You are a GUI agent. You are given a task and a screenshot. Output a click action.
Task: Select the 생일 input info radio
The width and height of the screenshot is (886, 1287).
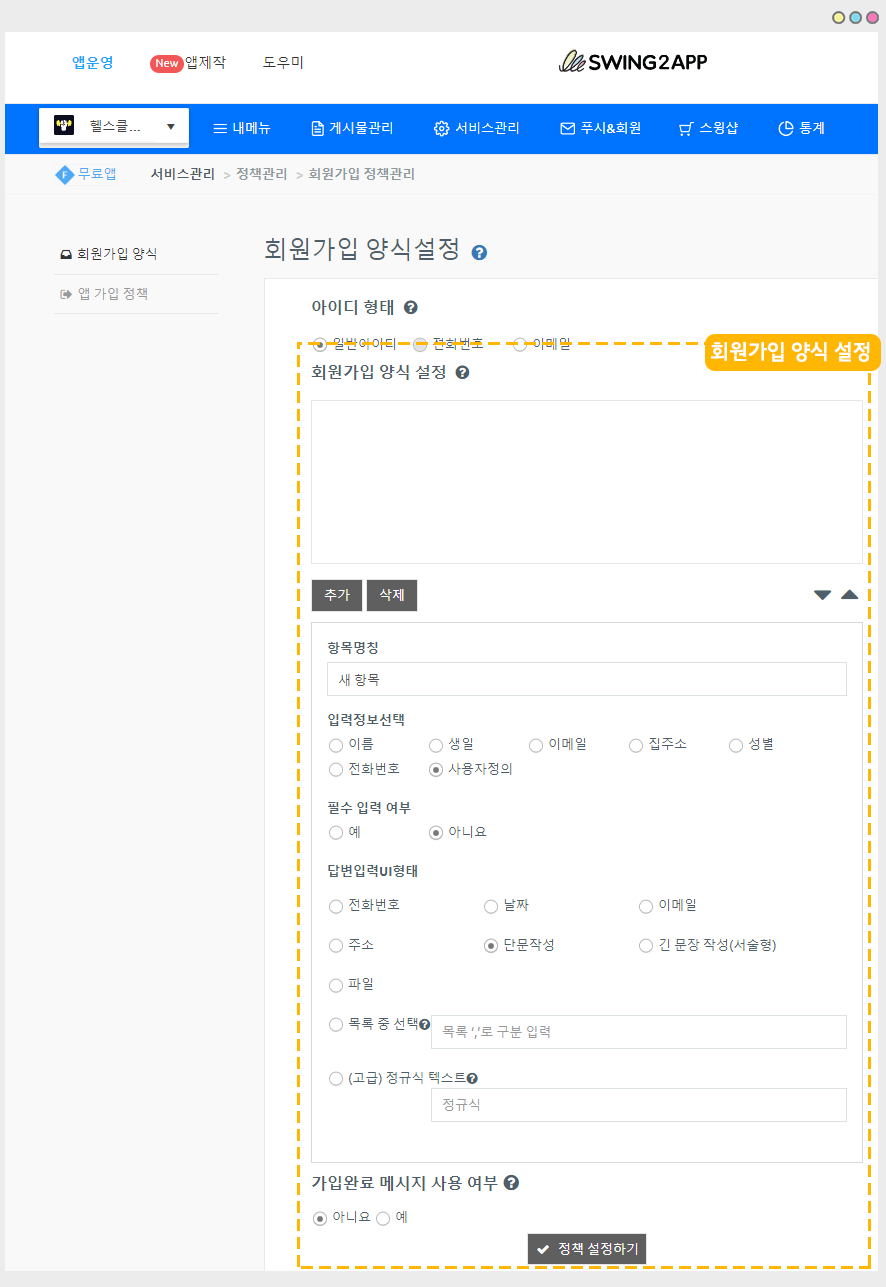(436, 745)
